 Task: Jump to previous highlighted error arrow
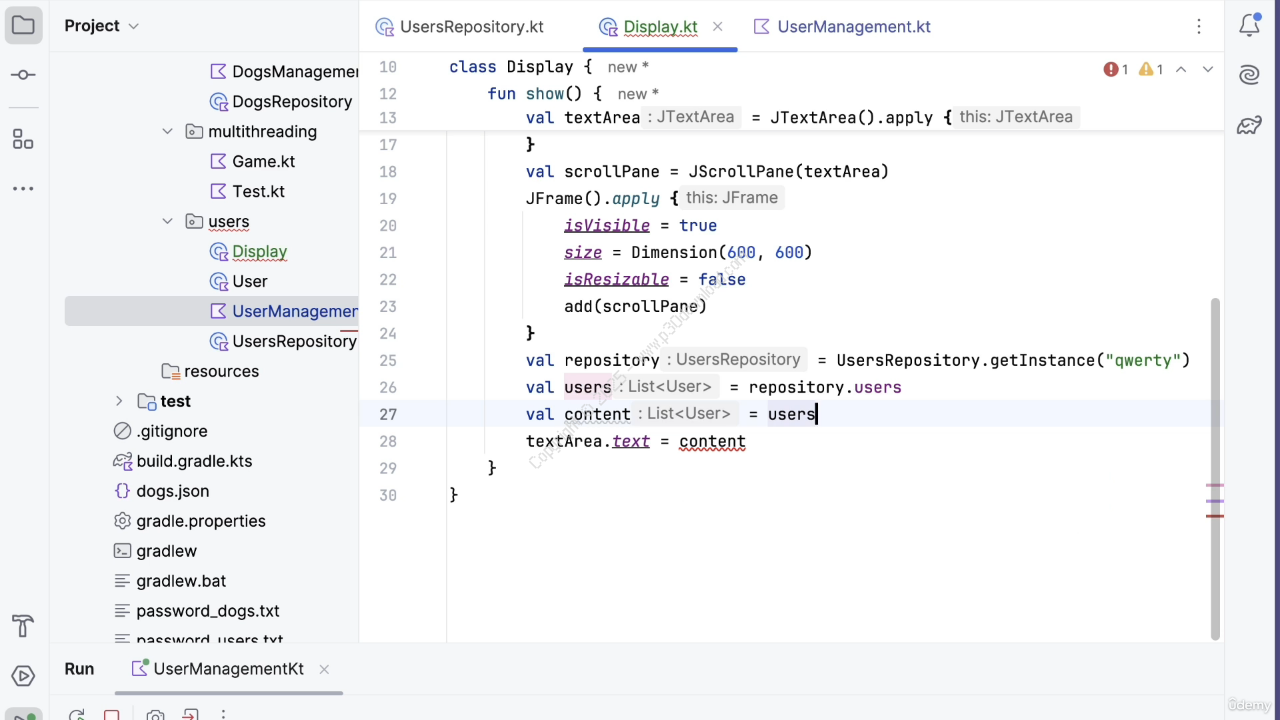pyautogui.click(x=1181, y=70)
